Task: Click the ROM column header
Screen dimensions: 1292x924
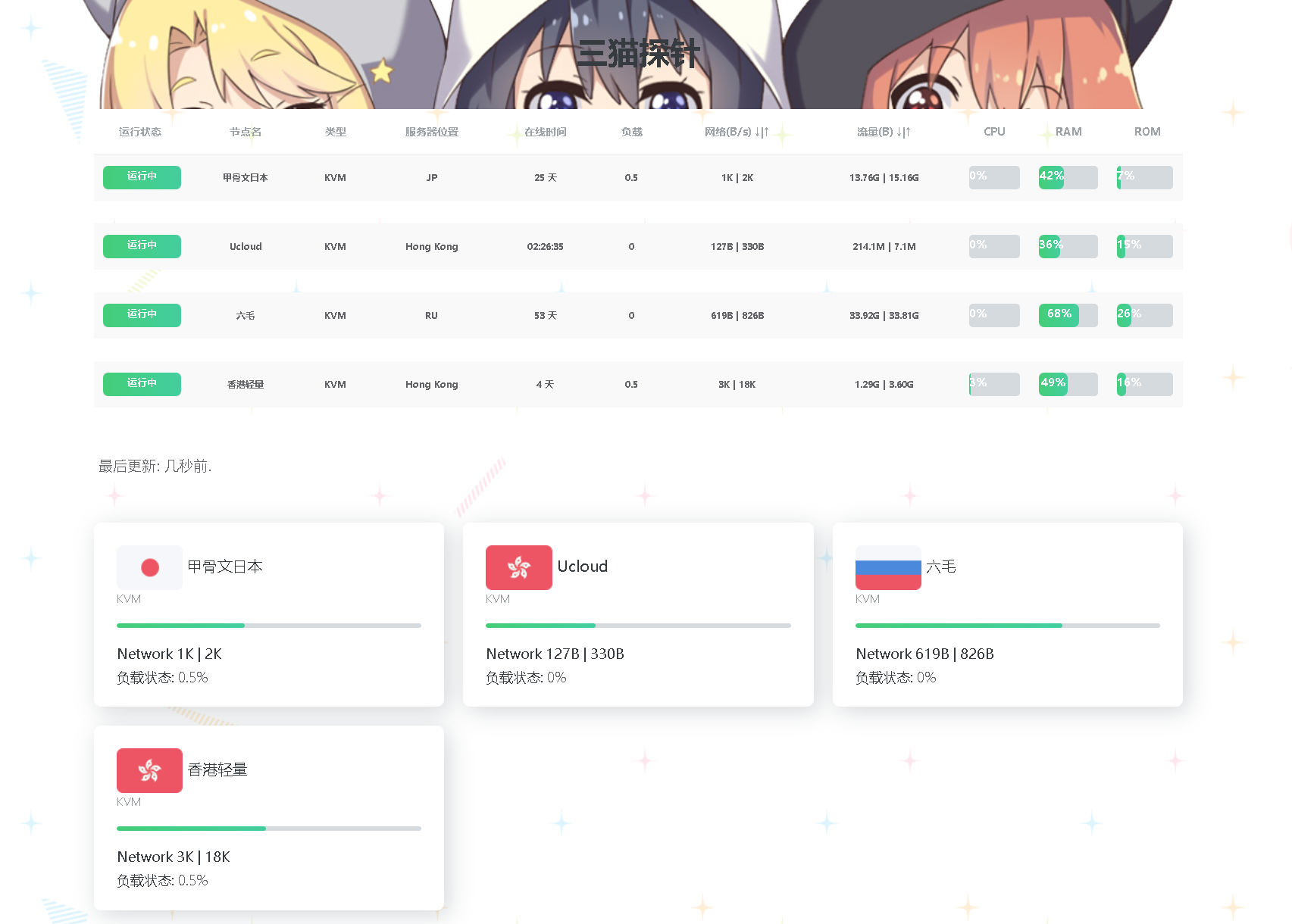Action: coord(1147,132)
